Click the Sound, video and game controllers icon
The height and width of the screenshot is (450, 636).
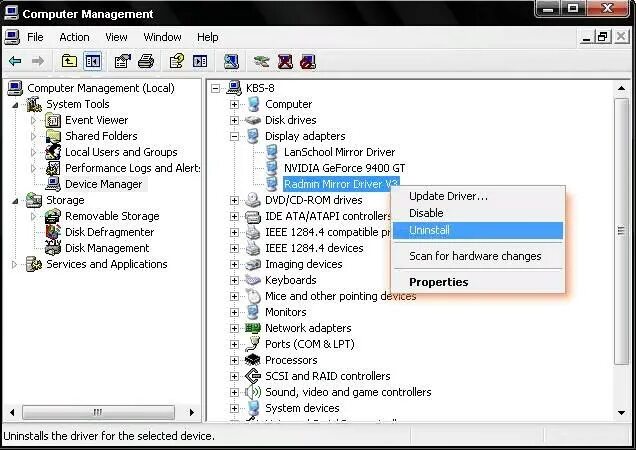tap(253, 392)
